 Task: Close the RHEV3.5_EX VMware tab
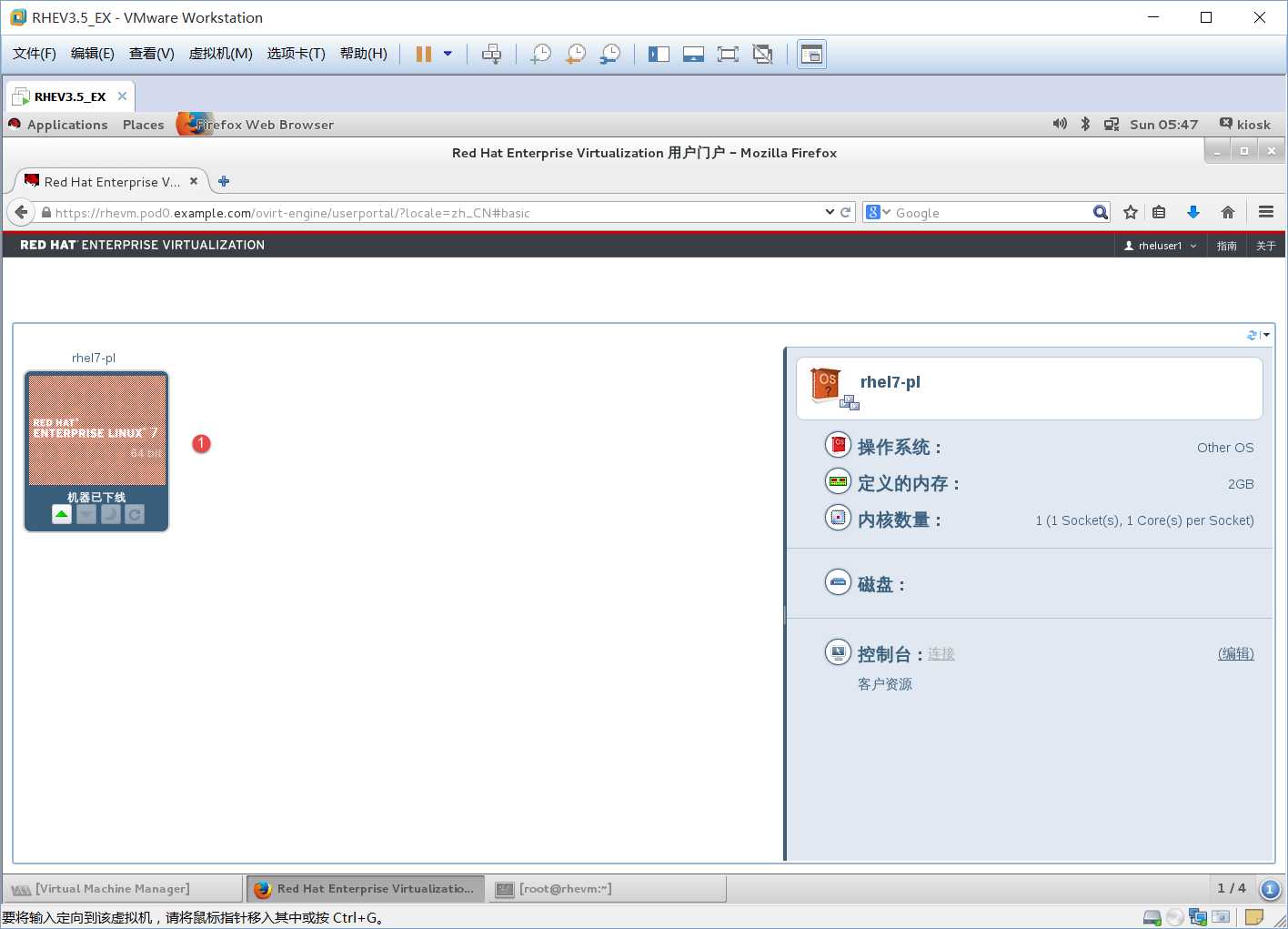pyautogui.click(x=122, y=96)
